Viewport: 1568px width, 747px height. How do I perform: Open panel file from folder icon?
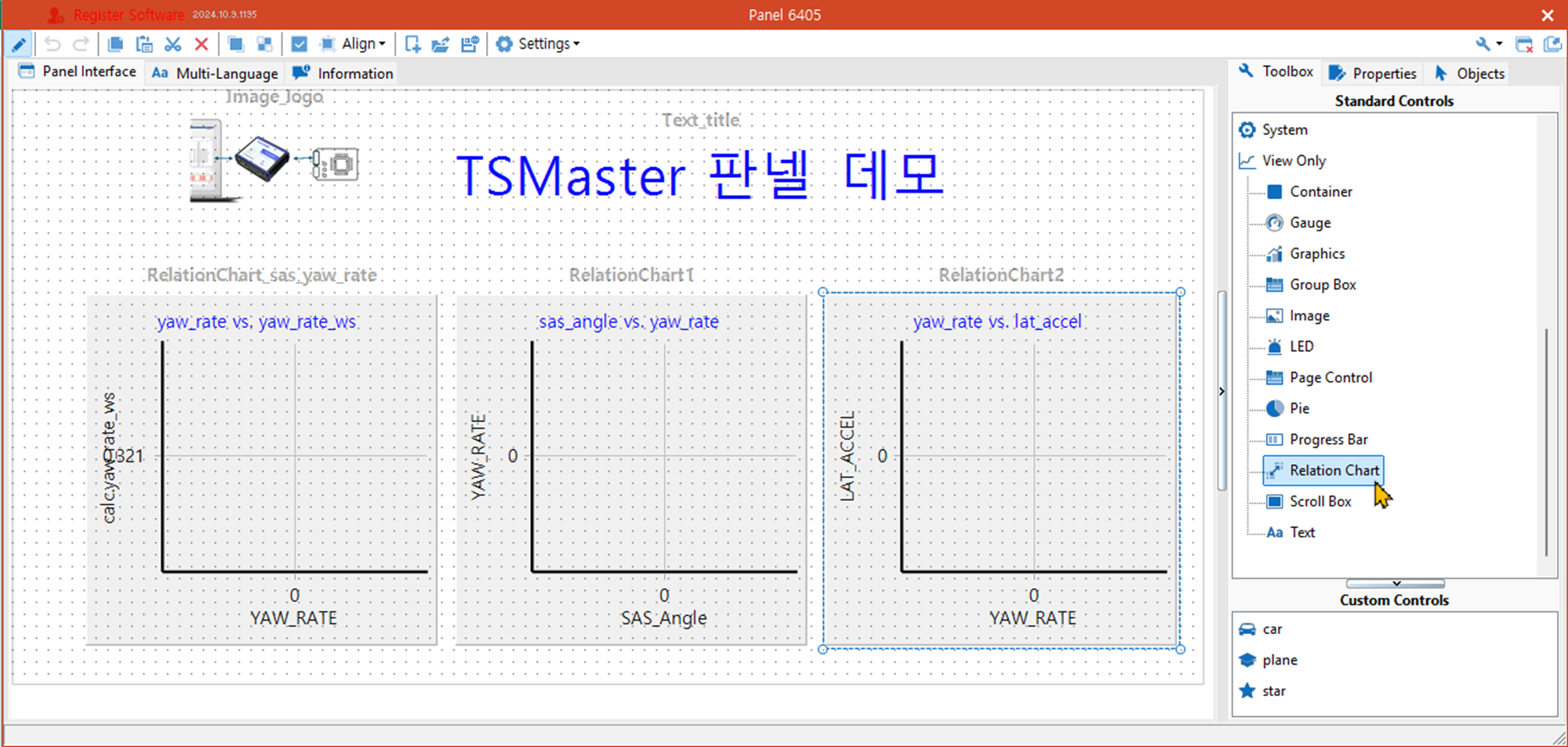[441, 44]
